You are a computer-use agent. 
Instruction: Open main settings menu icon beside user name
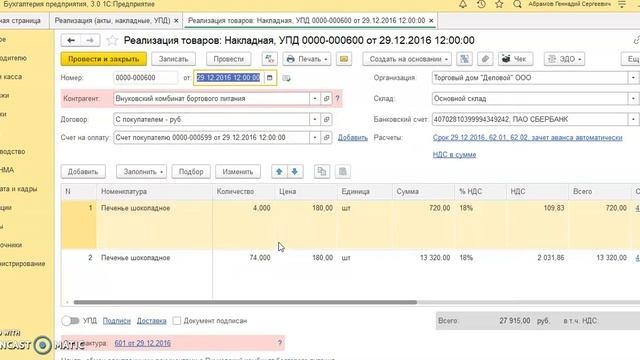click(x=622, y=4)
